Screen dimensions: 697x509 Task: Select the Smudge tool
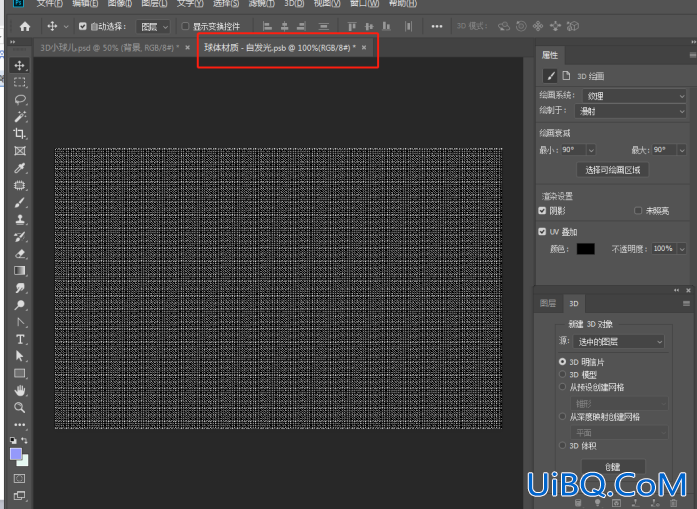tap(20, 288)
